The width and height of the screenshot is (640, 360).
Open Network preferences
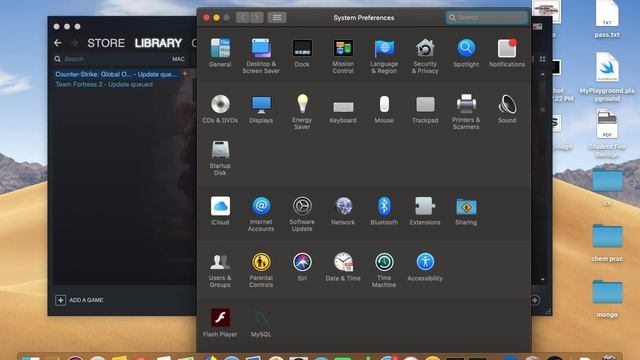(343, 211)
